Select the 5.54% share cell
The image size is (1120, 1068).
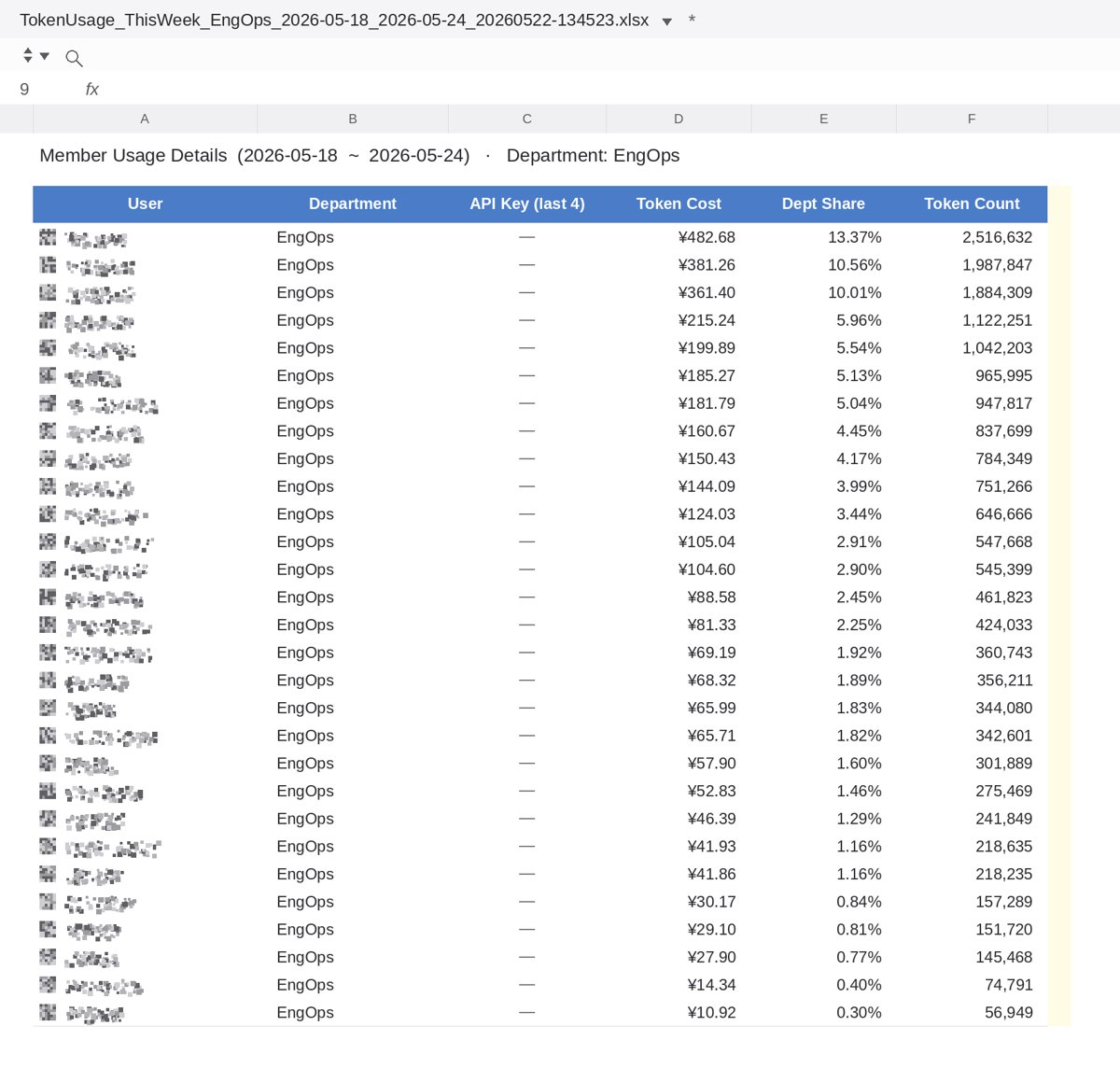click(823, 348)
